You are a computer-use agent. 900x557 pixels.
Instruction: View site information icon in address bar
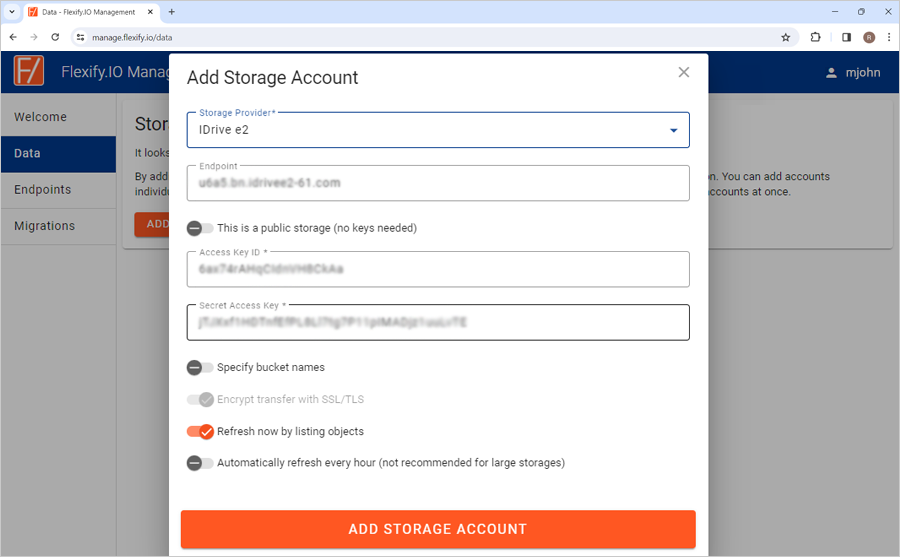point(80,37)
